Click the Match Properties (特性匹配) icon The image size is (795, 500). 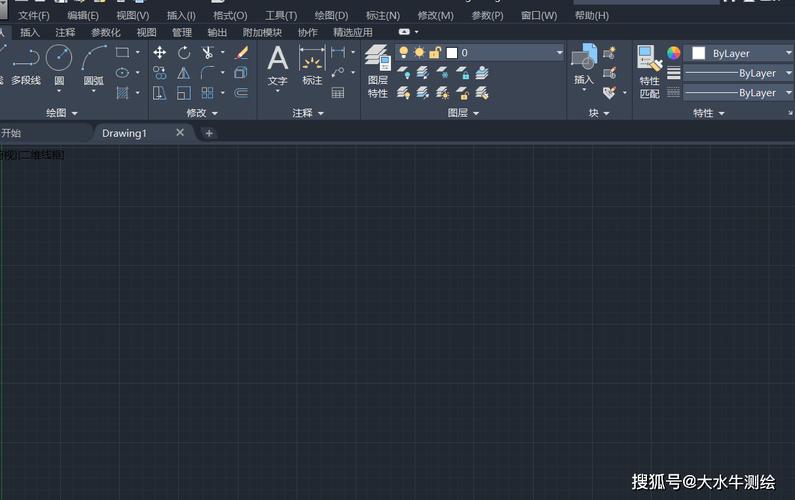coord(649,70)
